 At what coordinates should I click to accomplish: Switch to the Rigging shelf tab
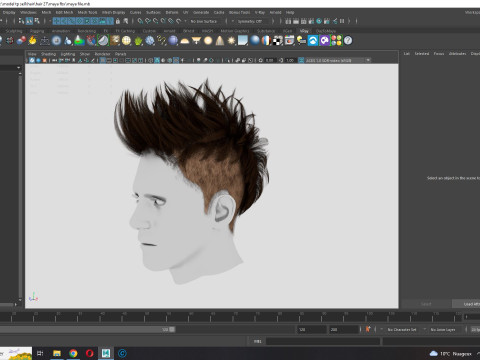(x=37, y=31)
